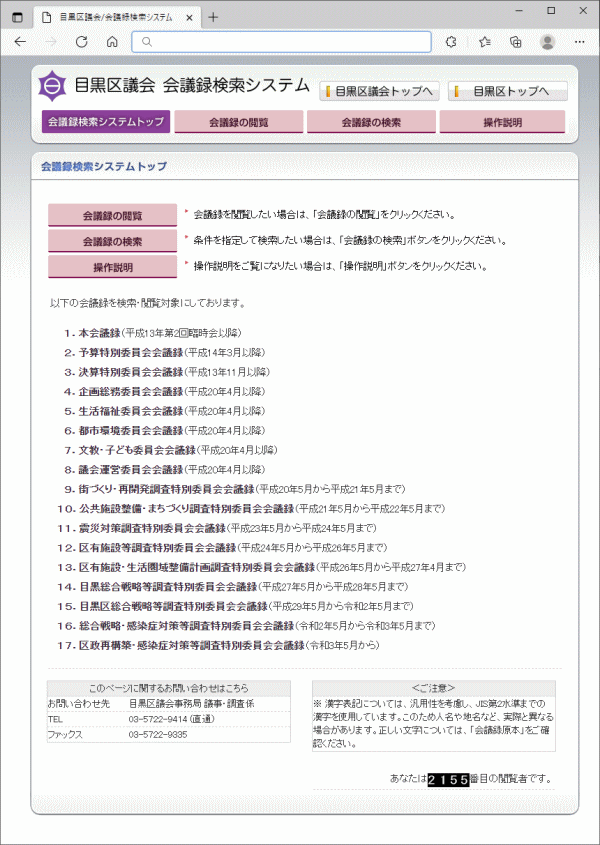Image resolution: width=600 pixels, height=845 pixels.
Task: Open the collections icon
Action: [x=516, y=42]
